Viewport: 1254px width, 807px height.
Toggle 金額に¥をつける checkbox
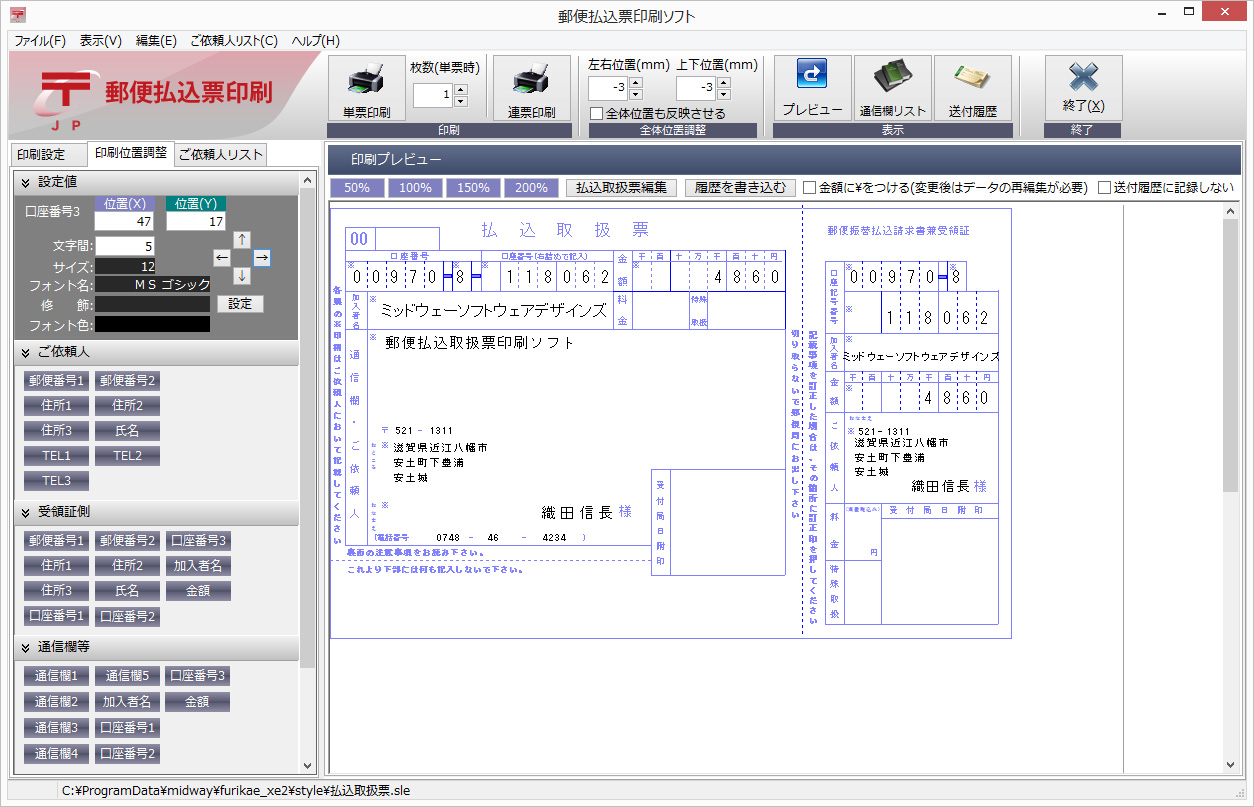pos(810,187)
